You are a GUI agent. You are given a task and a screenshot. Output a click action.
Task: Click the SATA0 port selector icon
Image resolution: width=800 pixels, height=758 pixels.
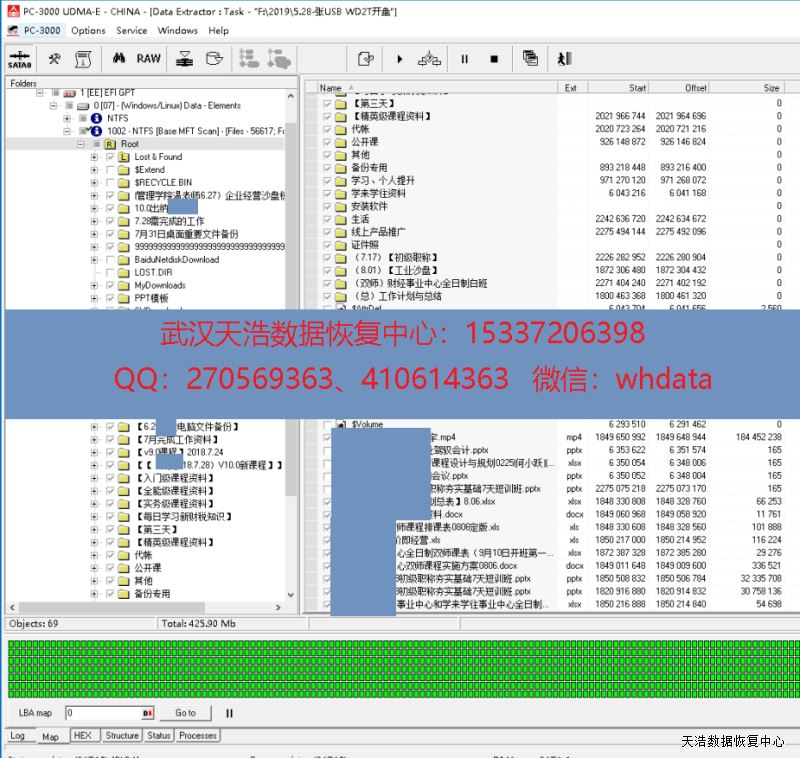click(x=18, y=59)
